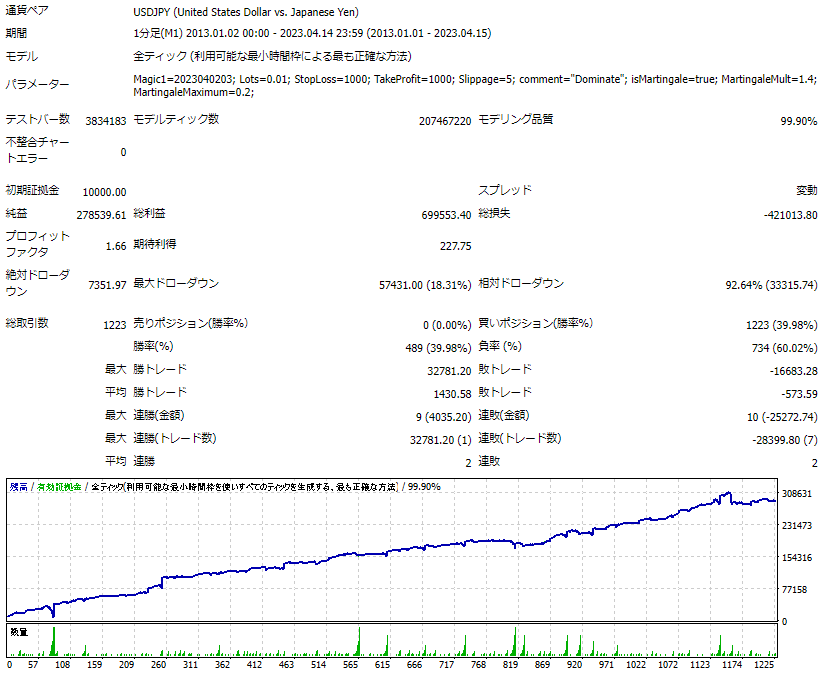
Task: Click the 期待利得 label
Action: coord(155,244)
